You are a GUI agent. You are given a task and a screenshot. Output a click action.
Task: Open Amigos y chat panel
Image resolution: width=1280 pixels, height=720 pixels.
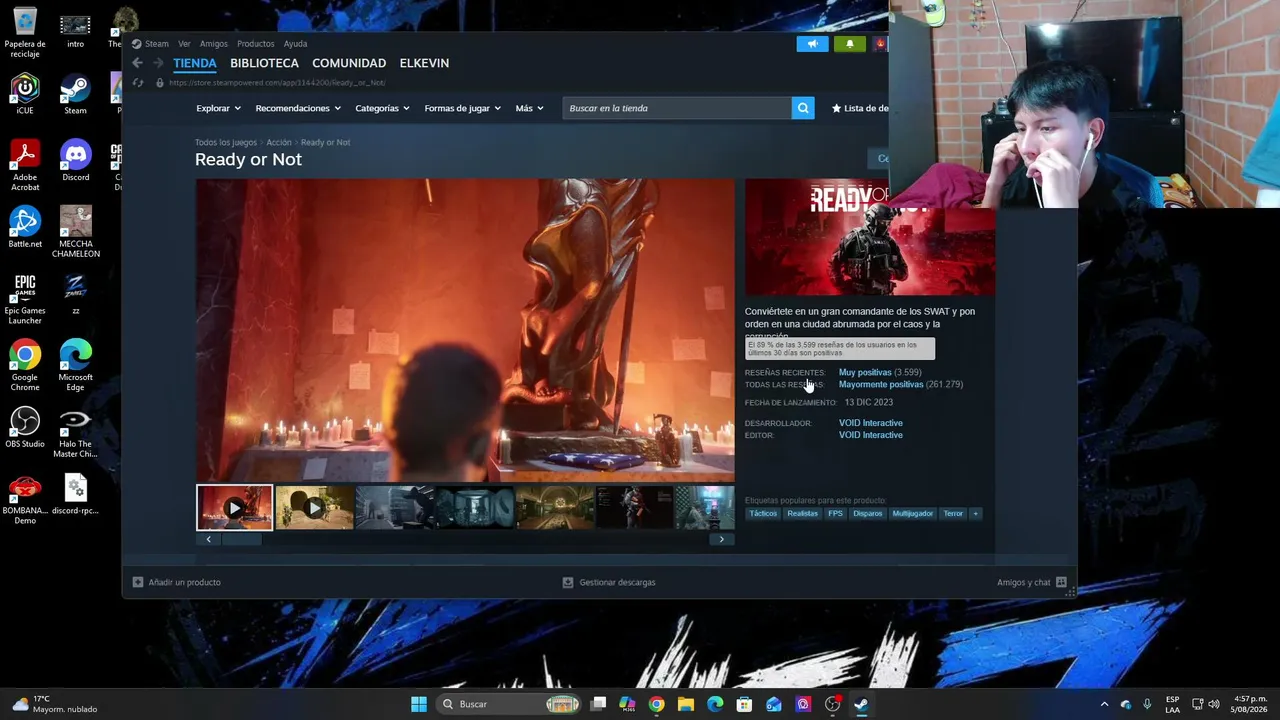click(x=1031, y=582)
